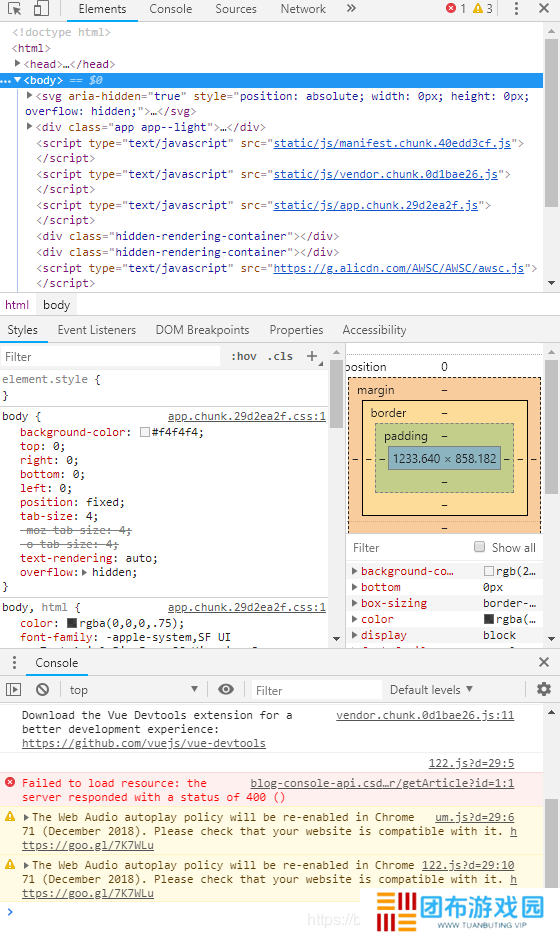Close the DevTools panel
The height and width of the screenshot is (938, 560).
[x=544, y=8]
